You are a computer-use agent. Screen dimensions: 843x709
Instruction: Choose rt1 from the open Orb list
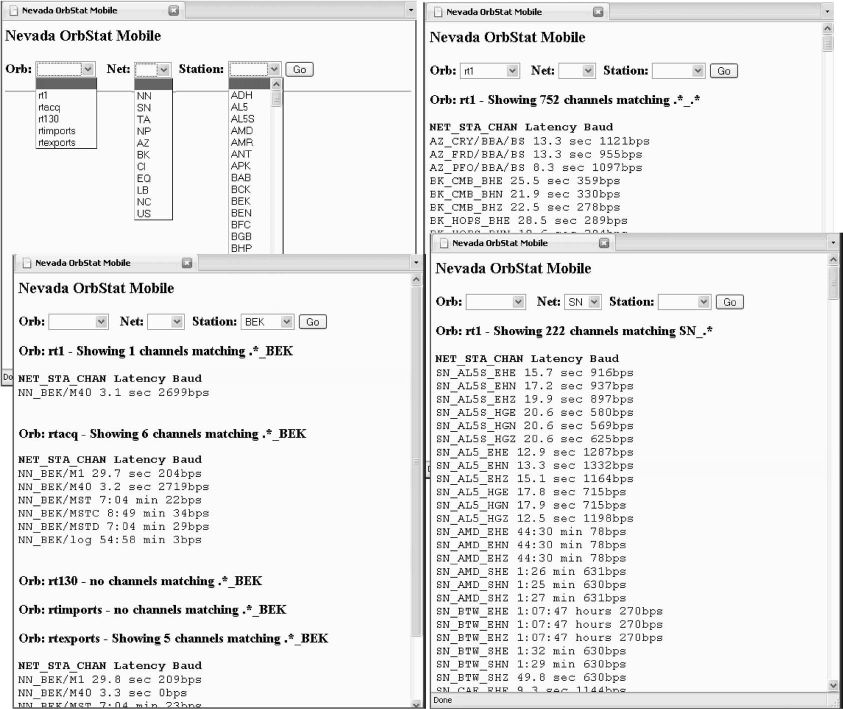point(66,96)
